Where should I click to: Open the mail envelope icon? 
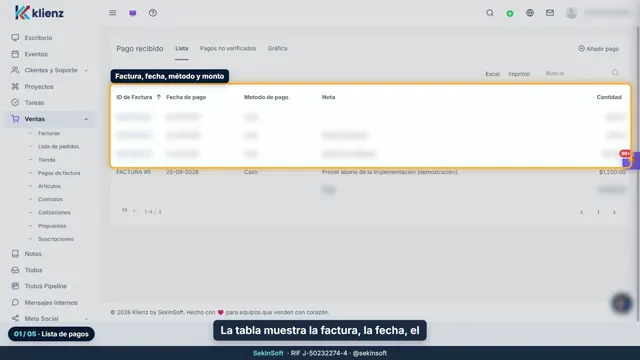tap(550, 13)
